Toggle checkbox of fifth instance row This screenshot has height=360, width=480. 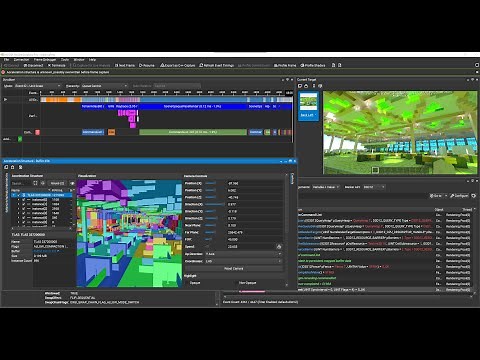click(x=24, y=218)
